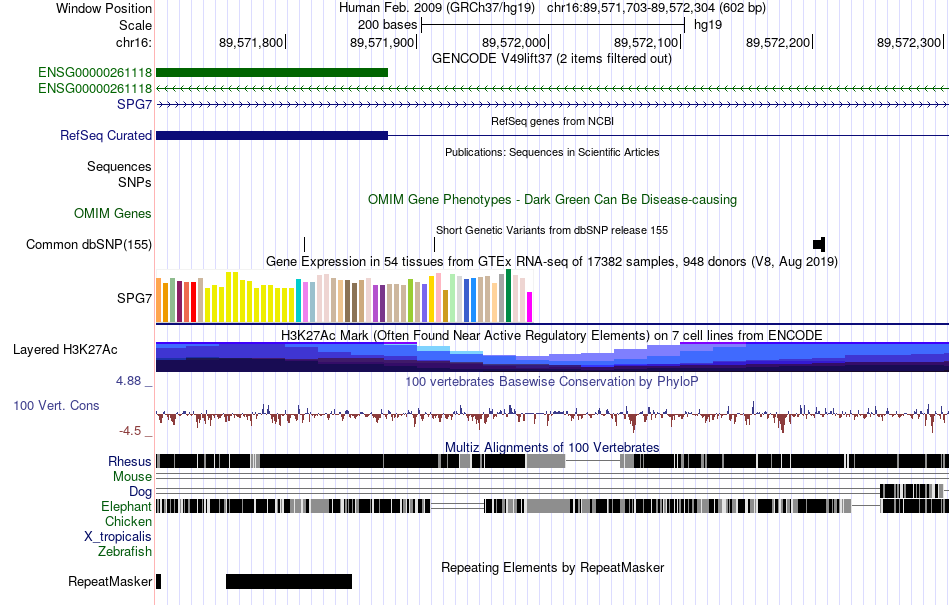The height and width of the screenshot is (605, 950).
Task: Open the RefSeq Curated track label
Action: (x=105, y=136)
